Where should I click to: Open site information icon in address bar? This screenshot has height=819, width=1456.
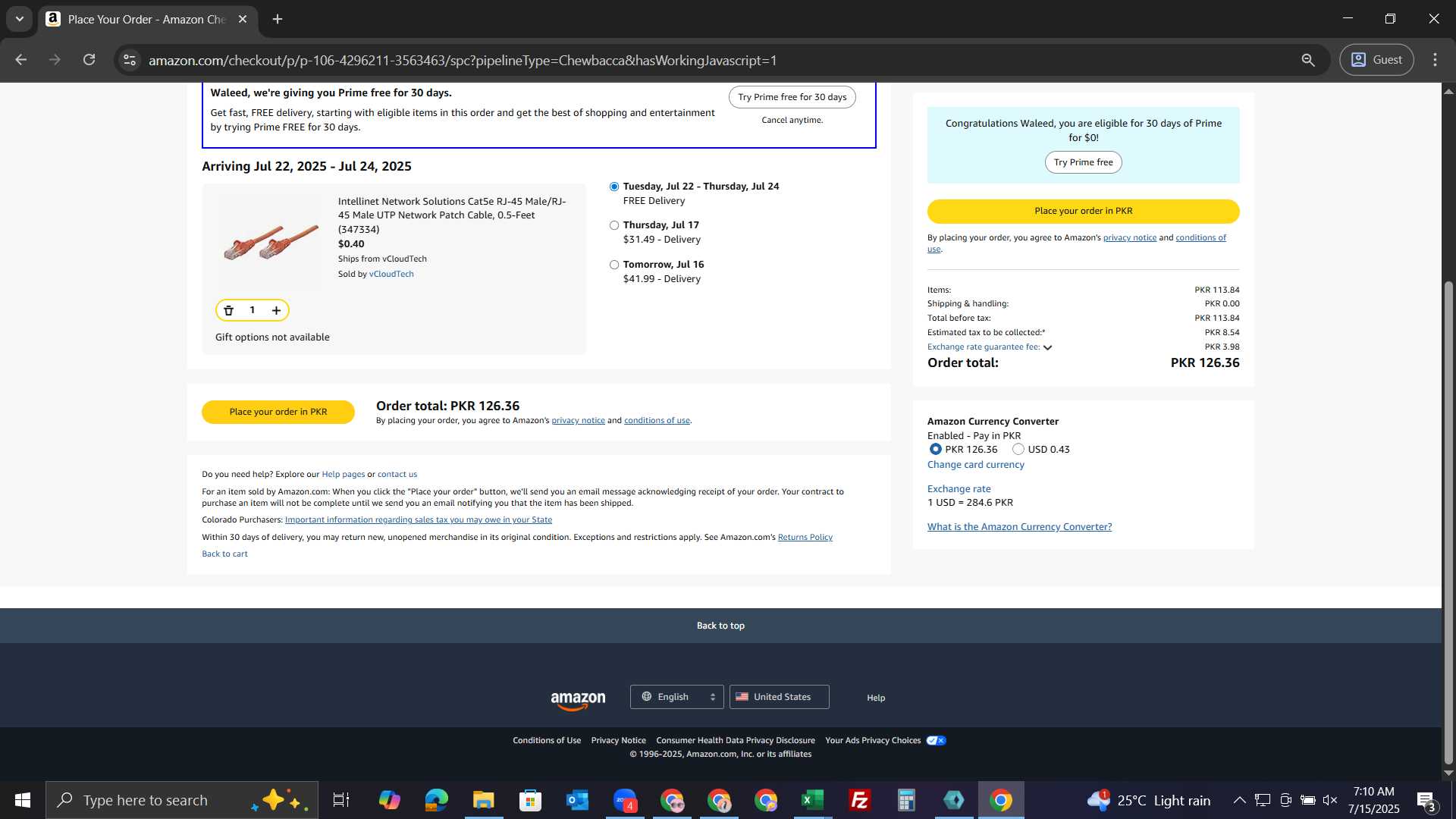point(130,60)
